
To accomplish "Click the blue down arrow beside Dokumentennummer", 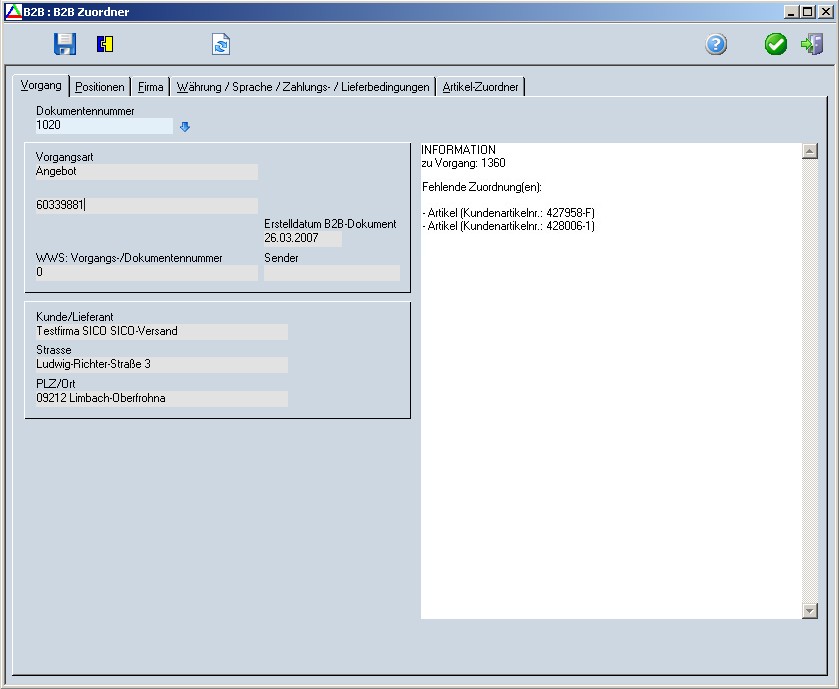I will 185,127.
